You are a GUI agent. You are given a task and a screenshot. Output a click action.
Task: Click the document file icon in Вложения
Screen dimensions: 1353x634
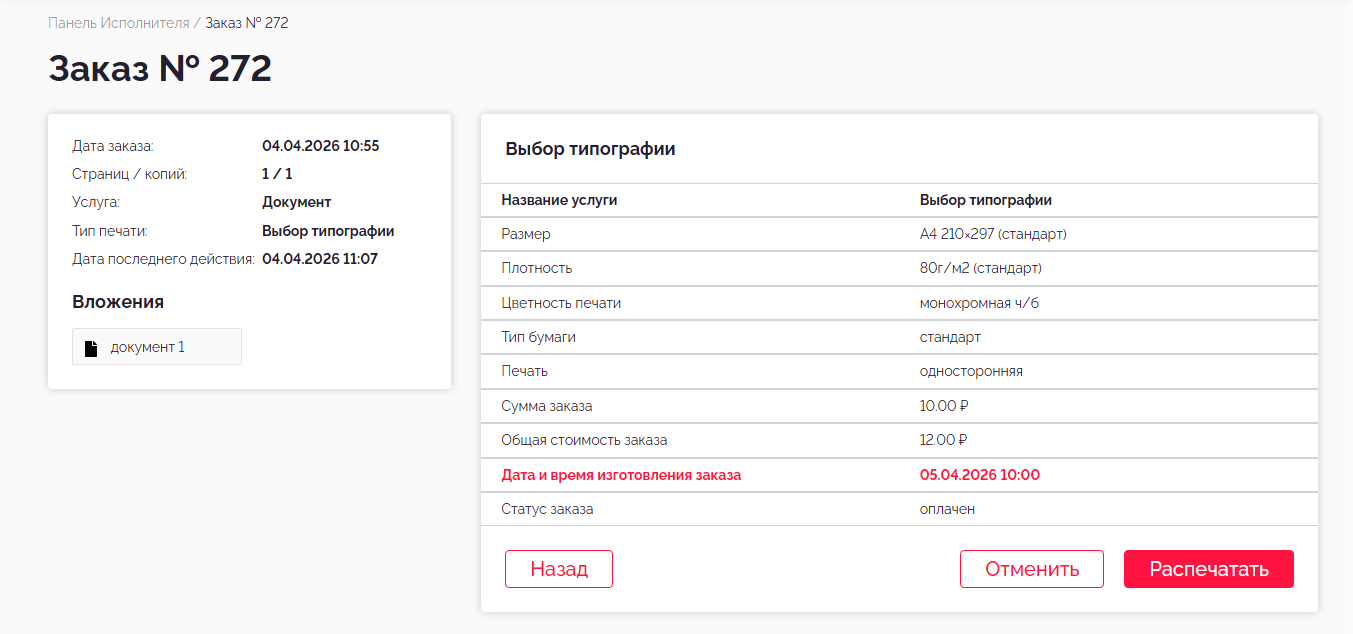[x=91, y=348]
